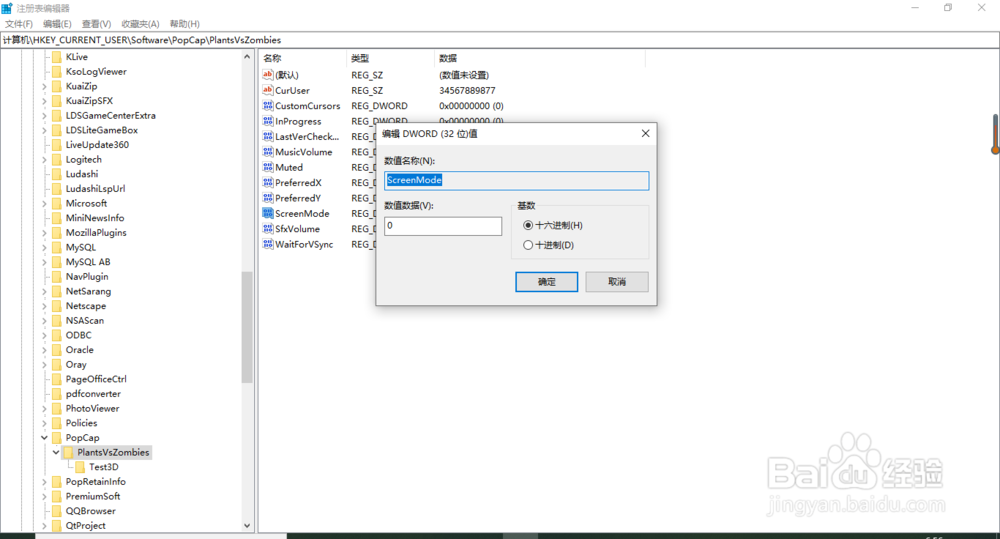Select the PremiumSoft tree item
The image size is (1000, 539).
tap(93, 496)
